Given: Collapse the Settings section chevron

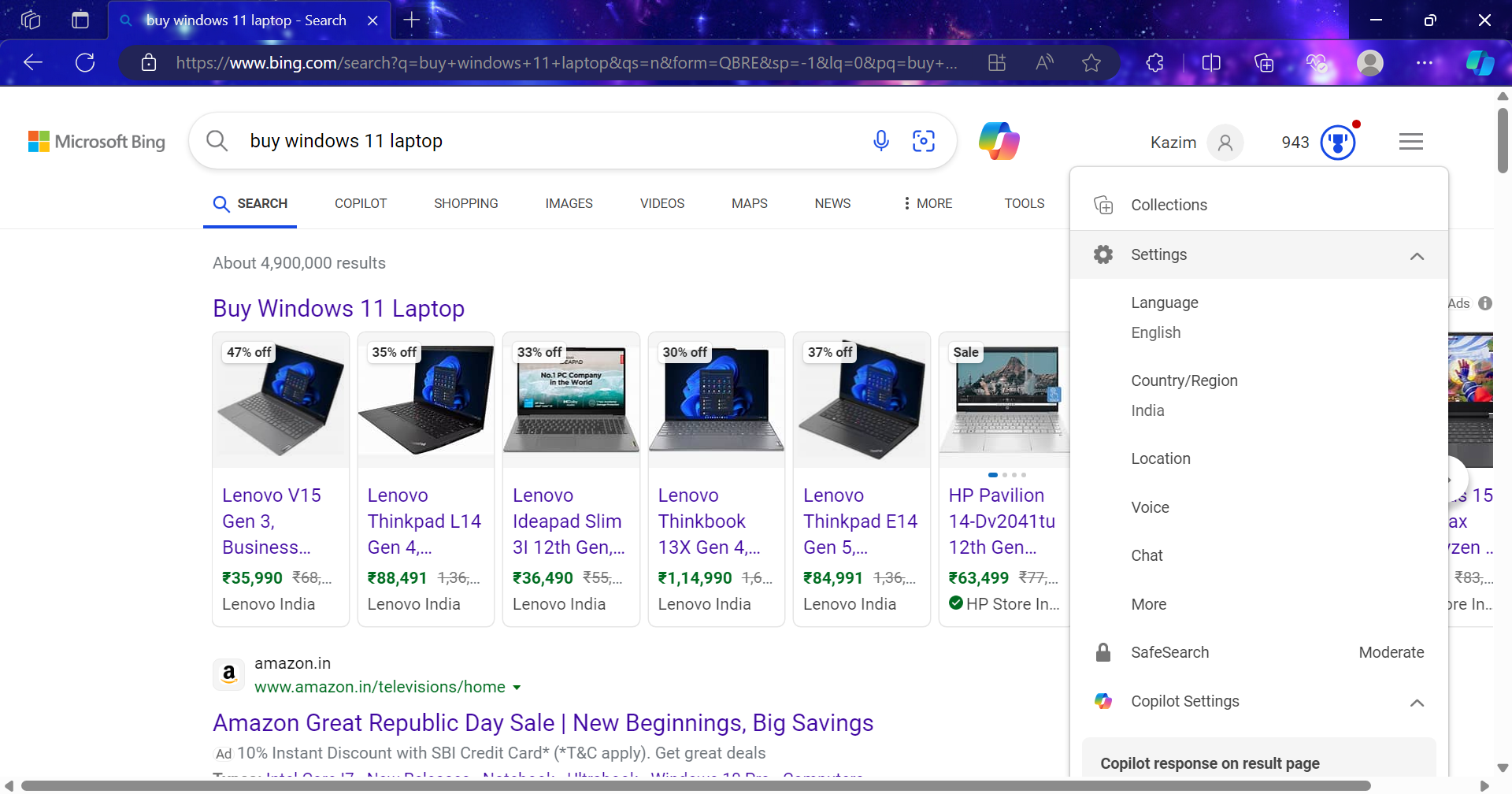Looking at the screenshot, I should (x=1417, y=256).
